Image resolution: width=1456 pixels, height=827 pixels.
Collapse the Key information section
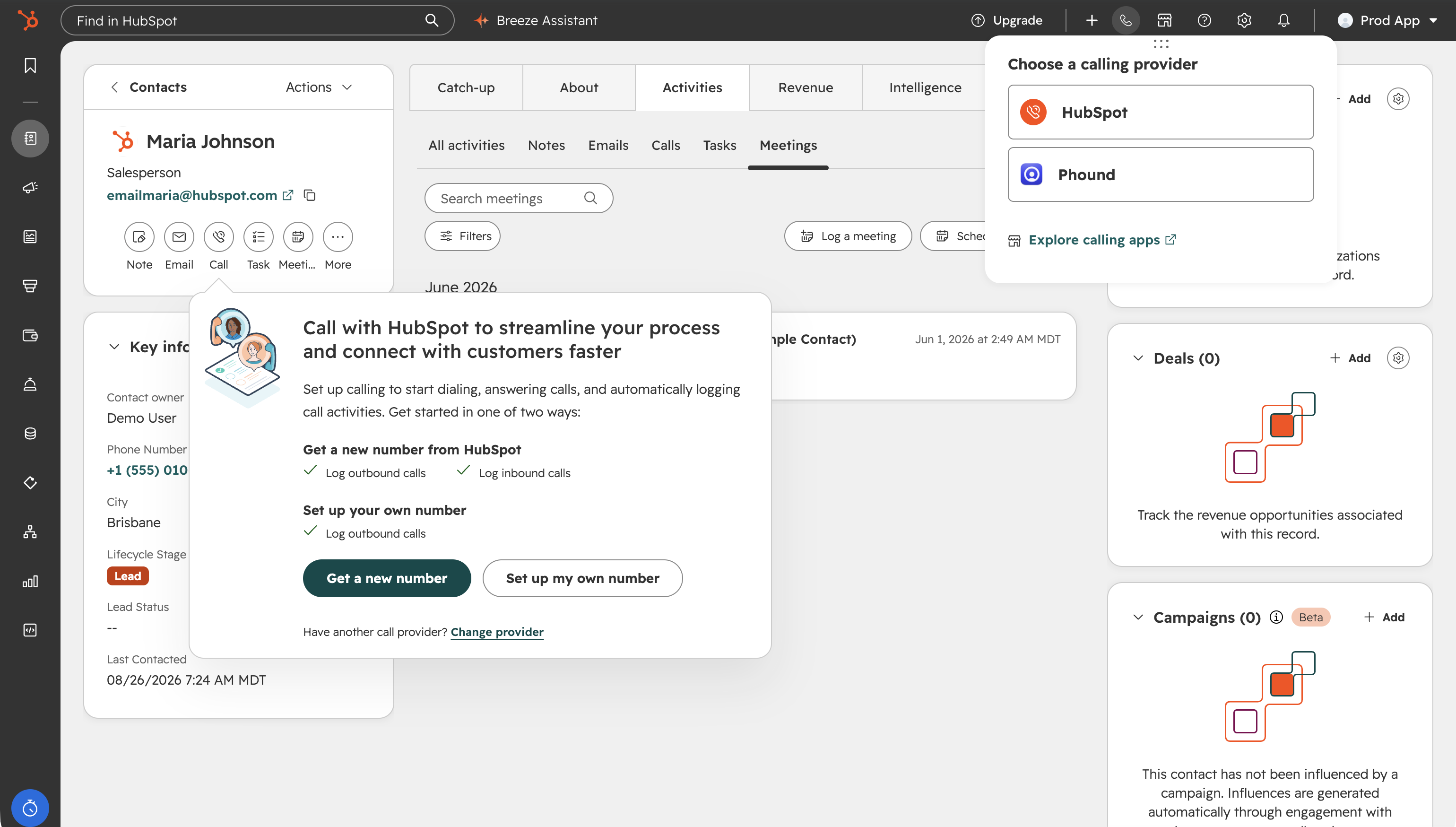[x=114, y=347]
